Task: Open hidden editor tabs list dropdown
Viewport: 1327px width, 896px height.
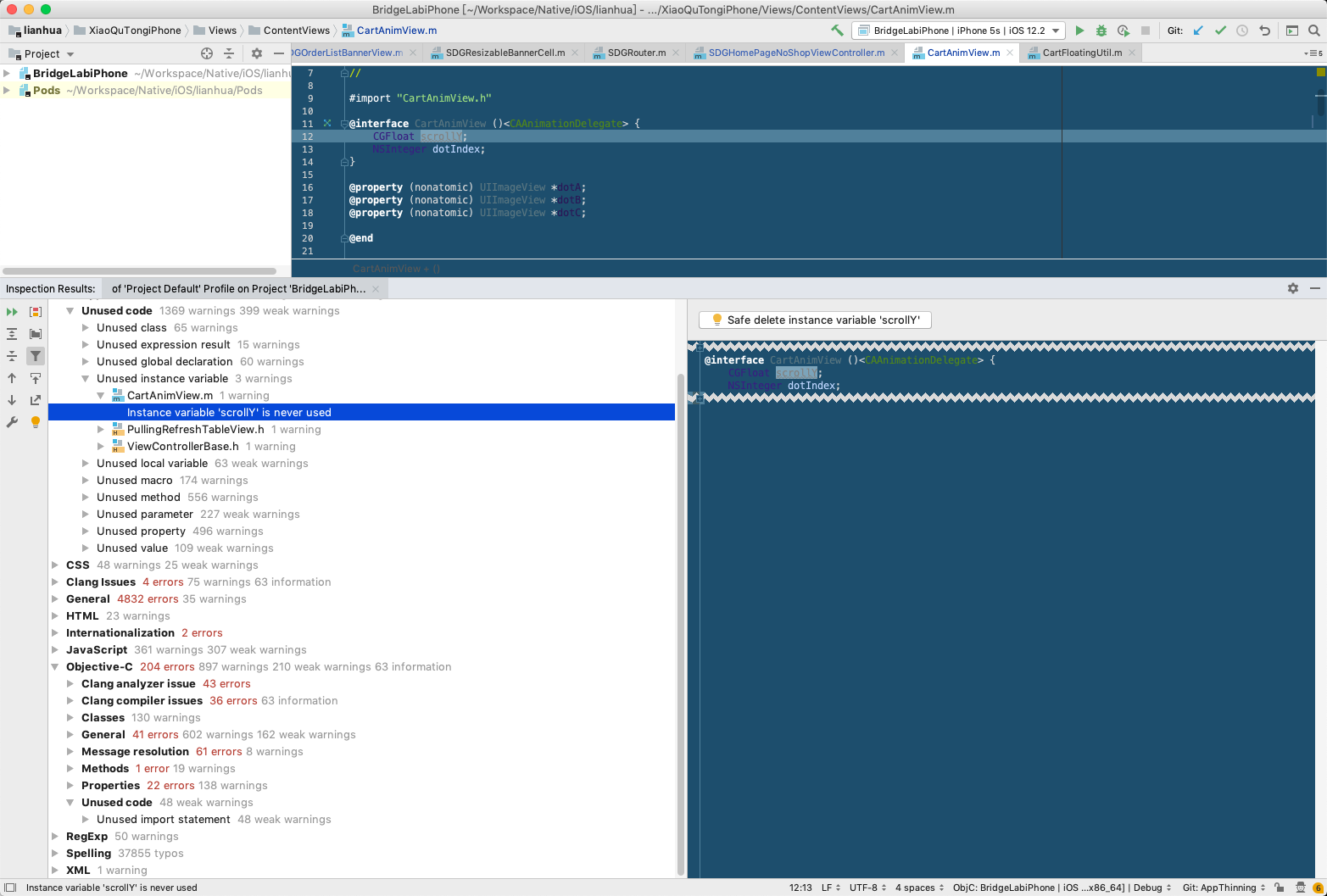Action: (1312, 53)
